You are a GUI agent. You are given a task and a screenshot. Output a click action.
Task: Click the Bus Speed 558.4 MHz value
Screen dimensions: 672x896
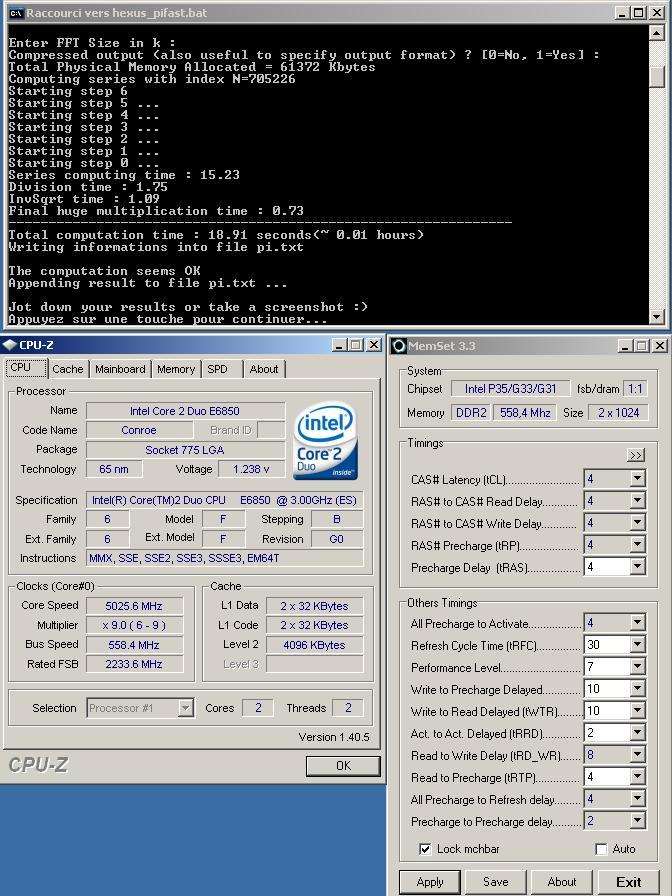click(x=134, y=645)
